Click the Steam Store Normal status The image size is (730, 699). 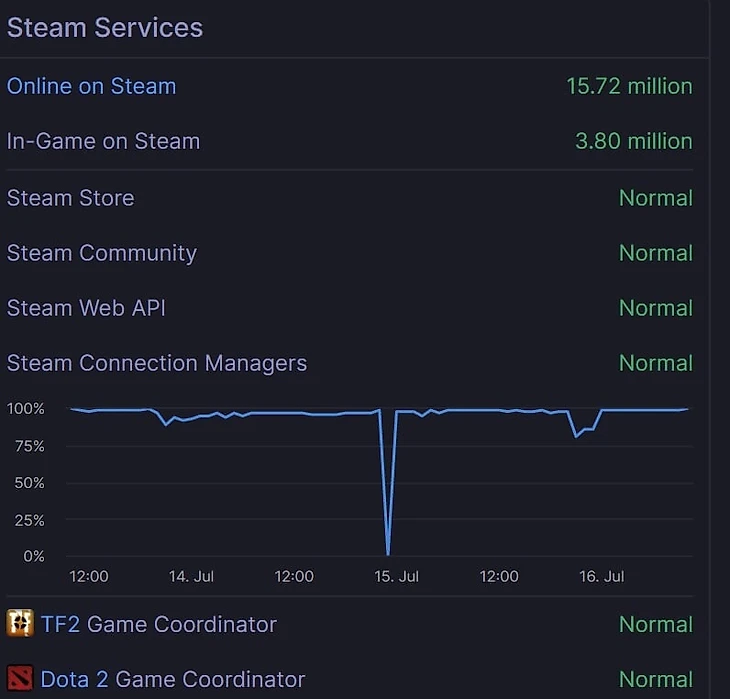pyautogui.click(x=655, y=198)
